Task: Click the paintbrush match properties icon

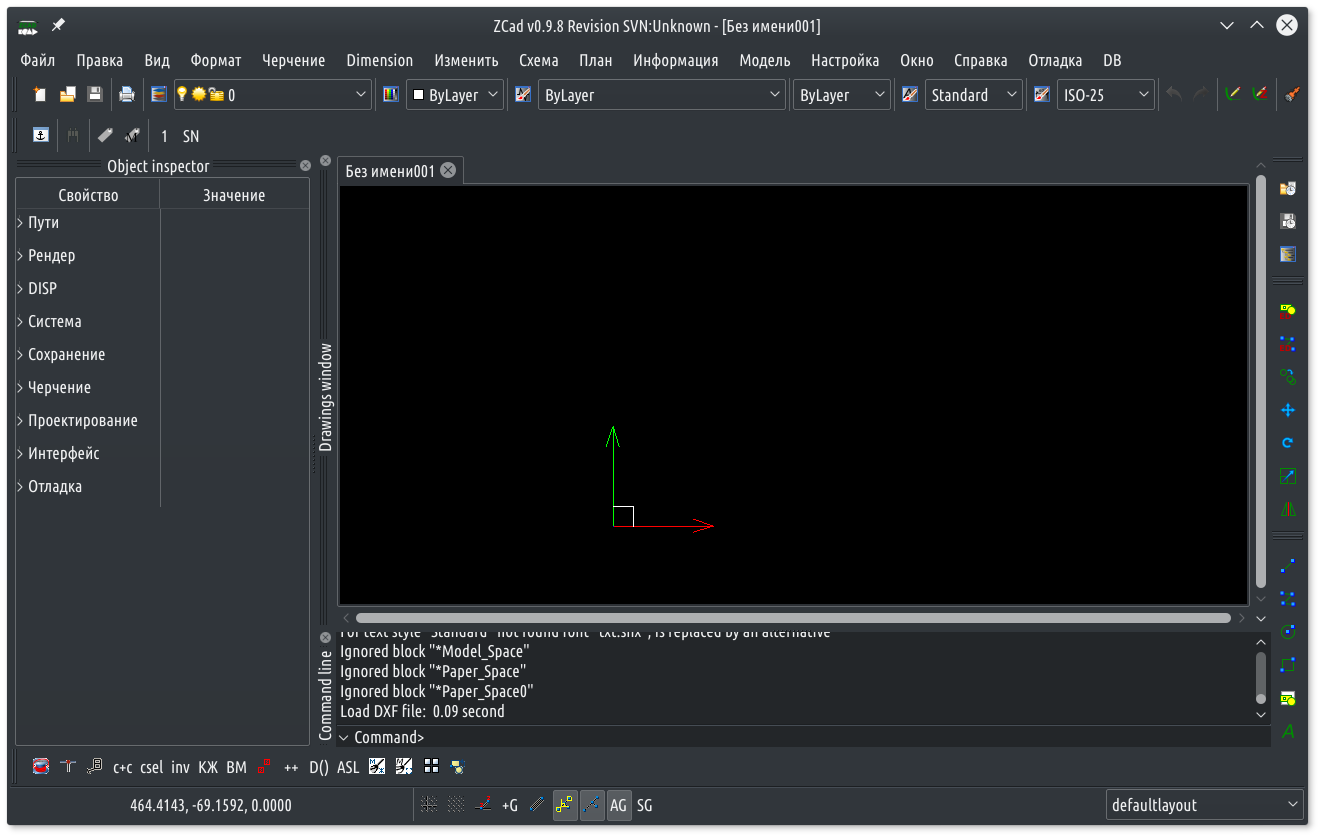Action: click(1292, 95)
